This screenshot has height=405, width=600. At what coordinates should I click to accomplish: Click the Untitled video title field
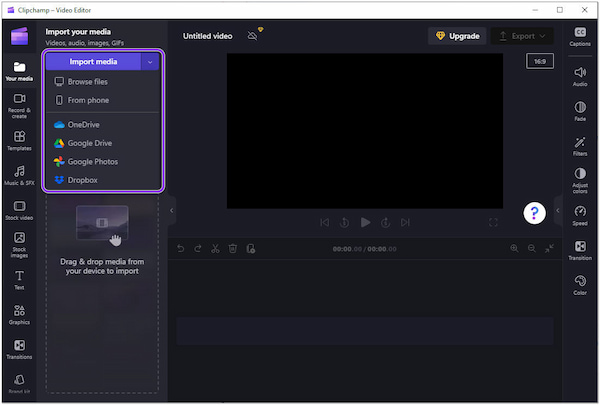[x=207, y=36]
